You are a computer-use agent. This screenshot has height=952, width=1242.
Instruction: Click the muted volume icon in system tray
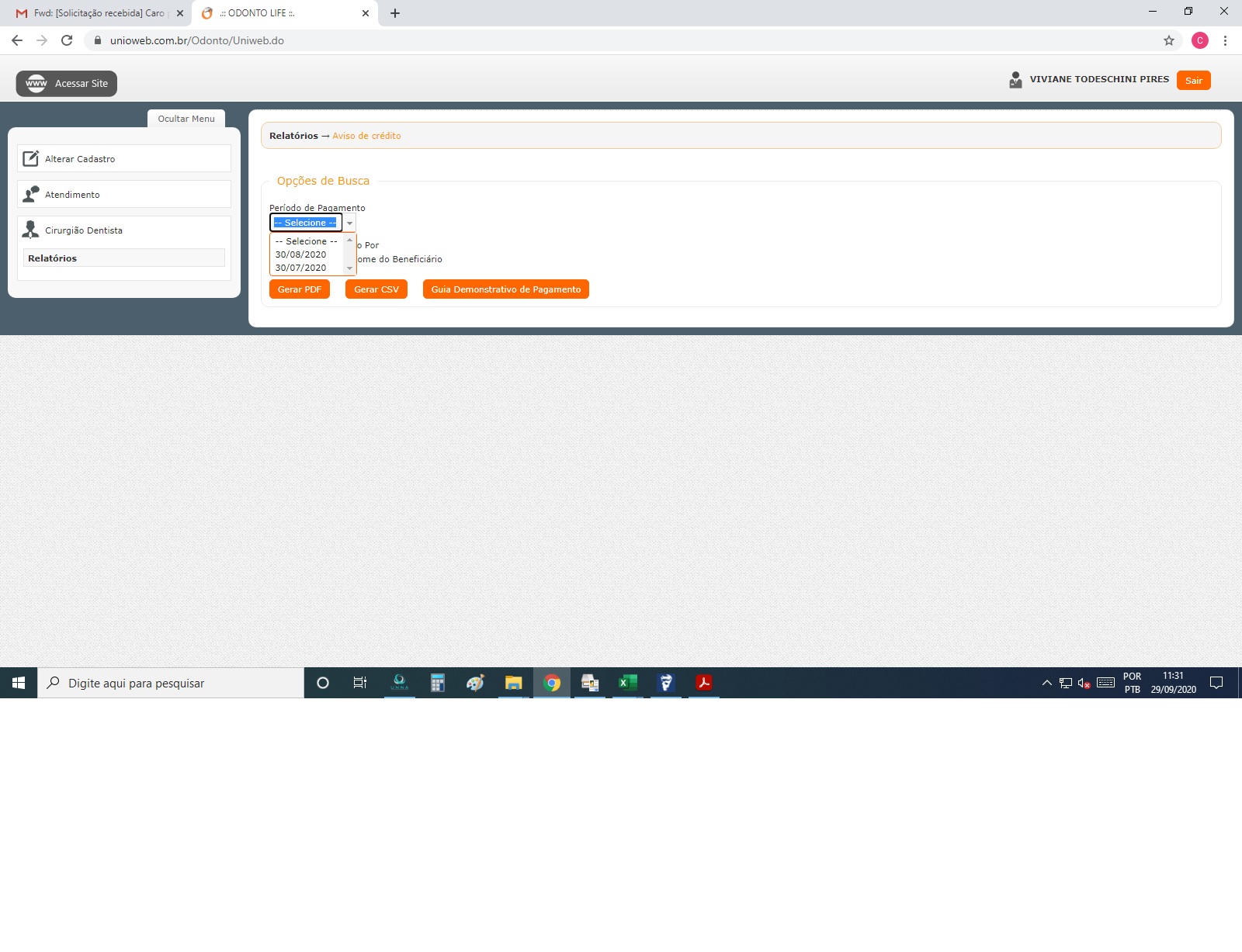click(x=1084, y=683)
